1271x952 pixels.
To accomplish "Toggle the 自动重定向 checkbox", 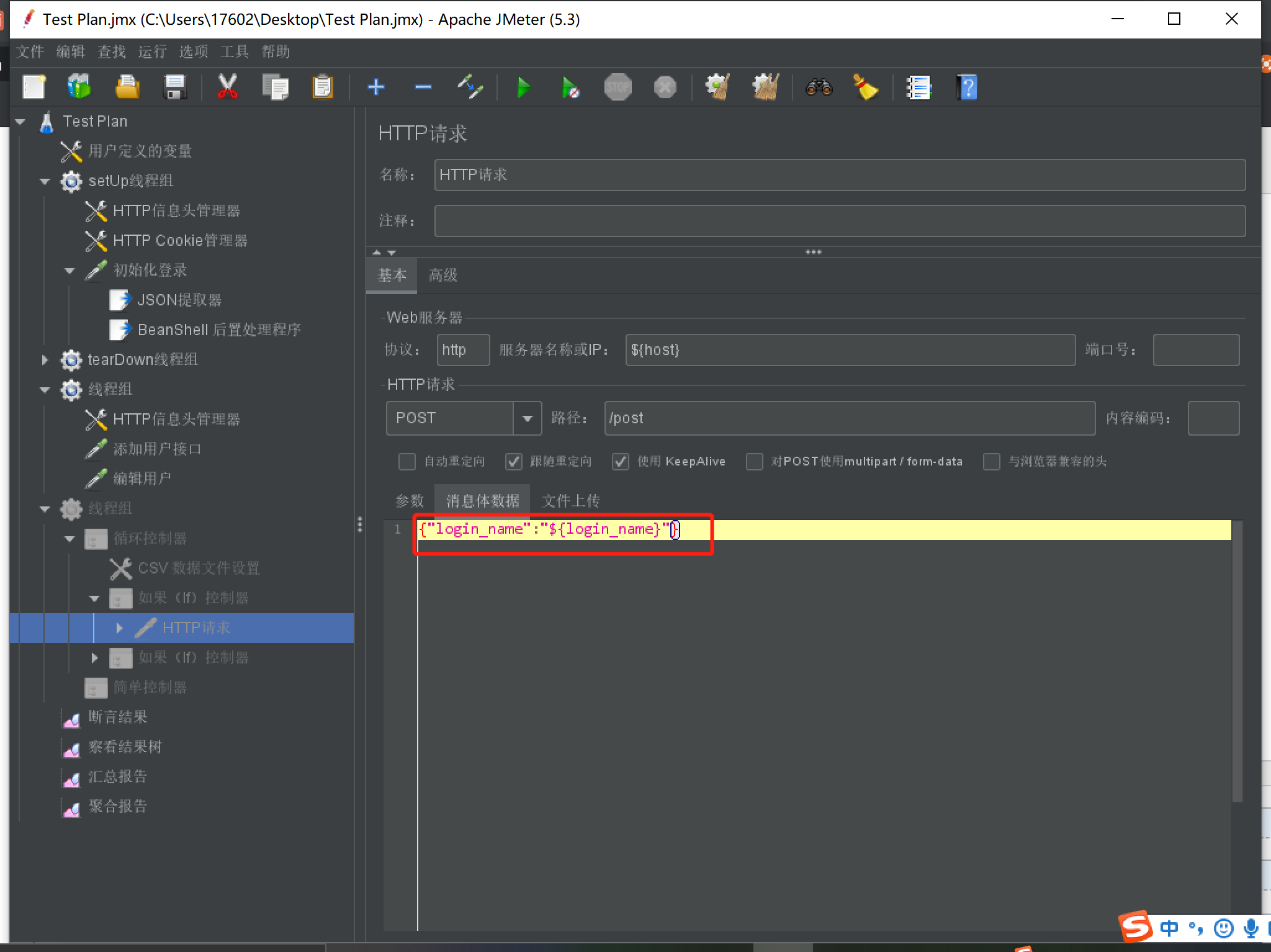I will (407, 462).
